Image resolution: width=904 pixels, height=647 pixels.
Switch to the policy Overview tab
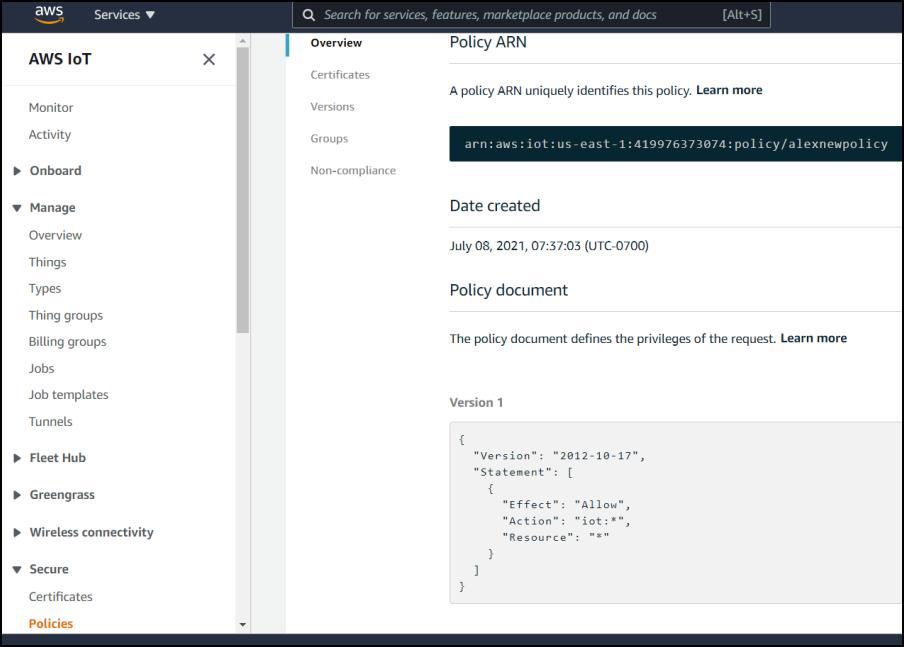tap(336, 43)
